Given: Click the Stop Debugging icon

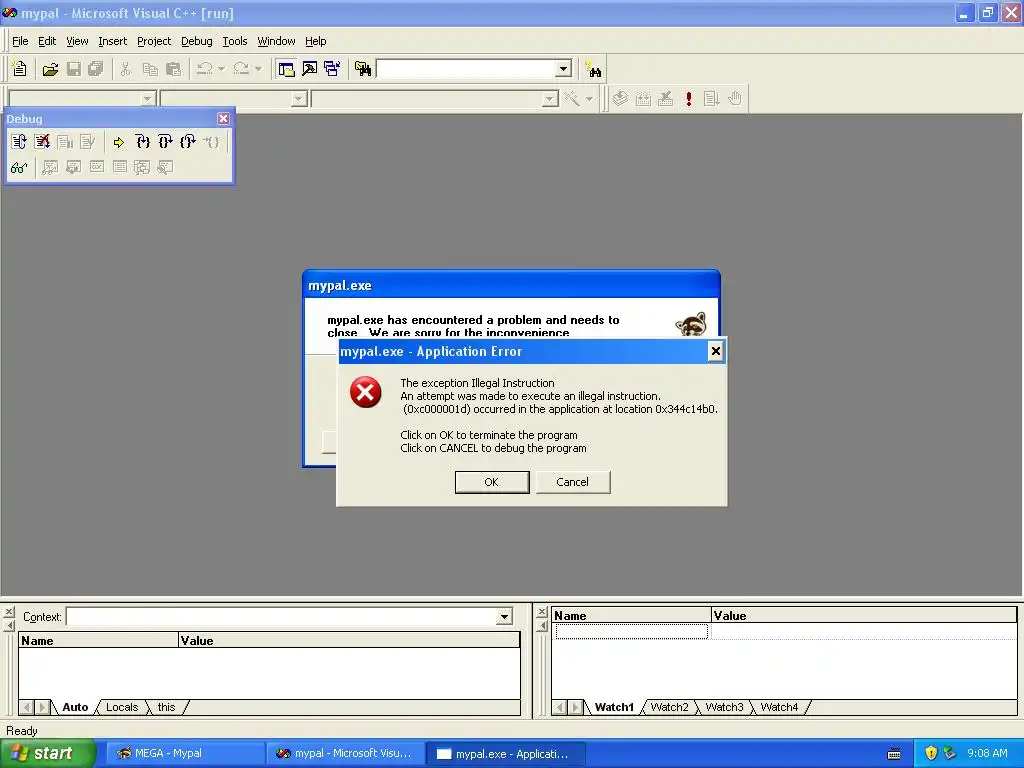Looking at the screenshot, I should point(42,141).
